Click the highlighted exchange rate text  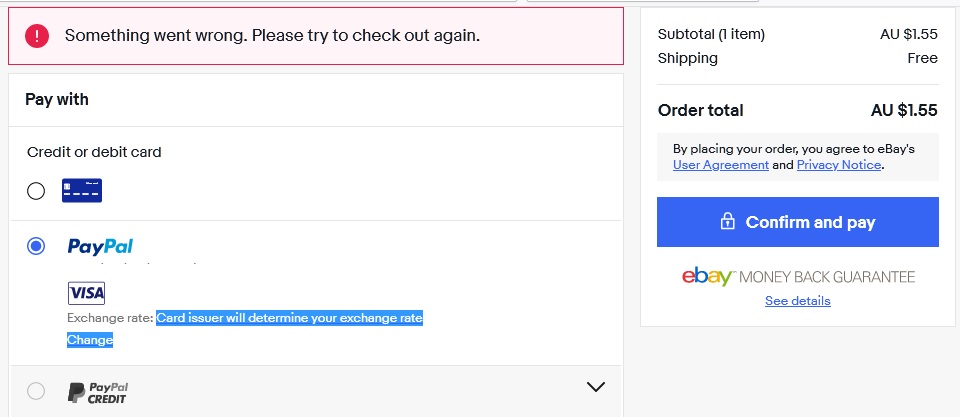click(x=290, y=318)
